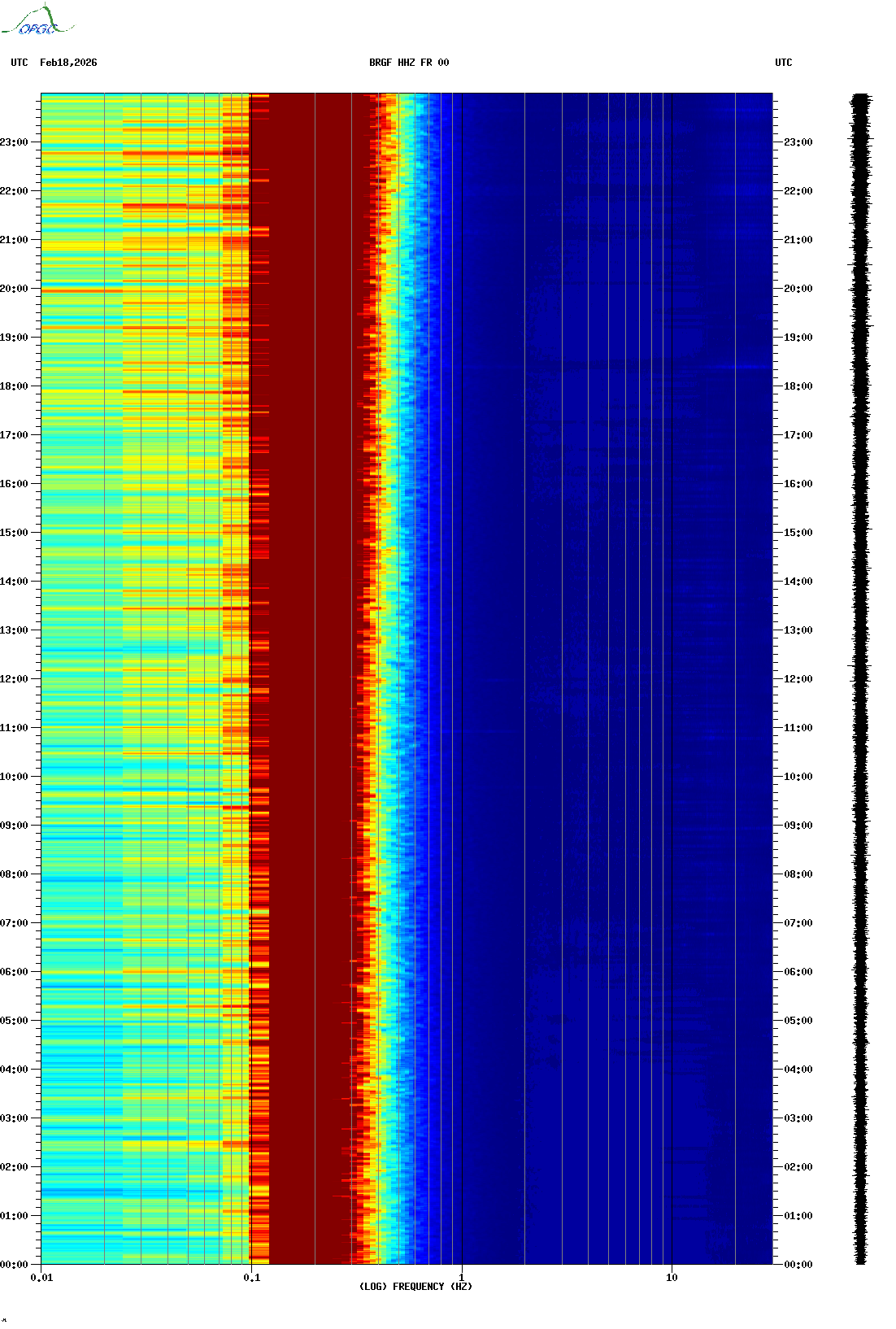Screen dimensions: 896x1329
Task: Click the 0.01 frequency axis label
Action: [41, 1278]
